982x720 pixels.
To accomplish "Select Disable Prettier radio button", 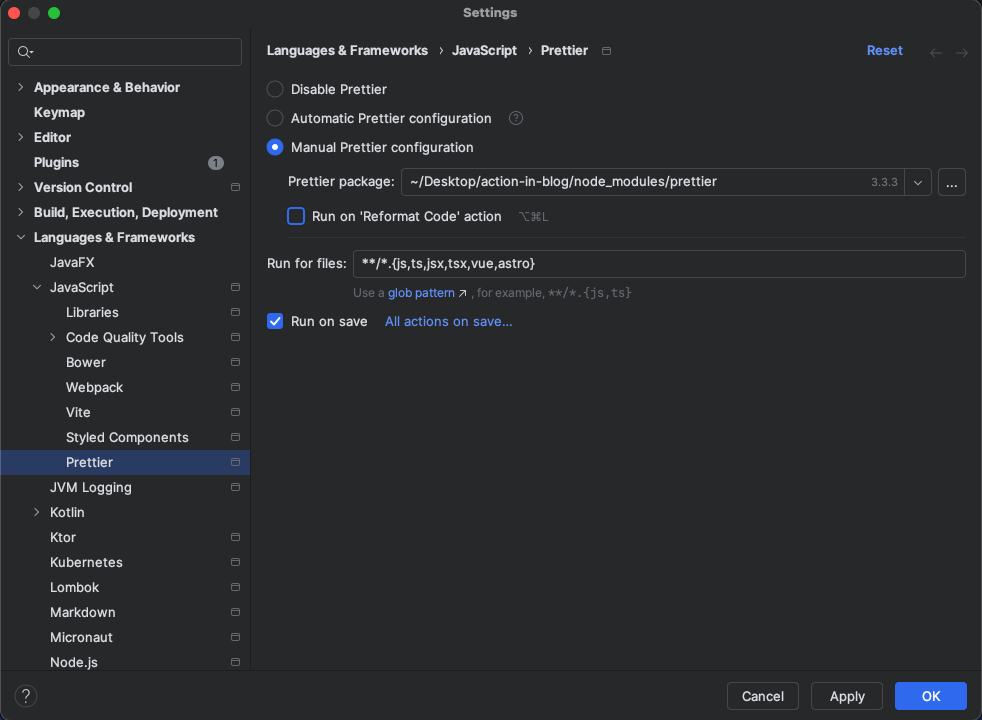I will pos(275,89).
